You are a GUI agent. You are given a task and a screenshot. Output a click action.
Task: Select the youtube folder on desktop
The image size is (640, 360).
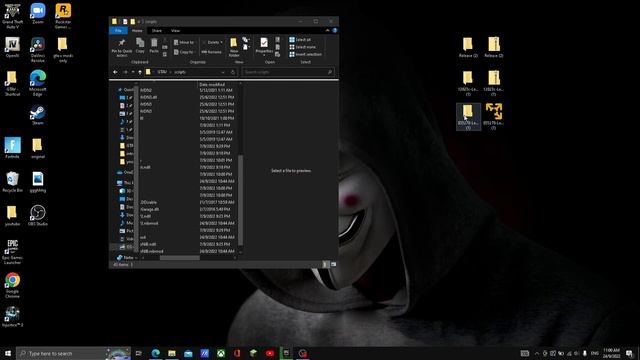[x=12, y=216]
